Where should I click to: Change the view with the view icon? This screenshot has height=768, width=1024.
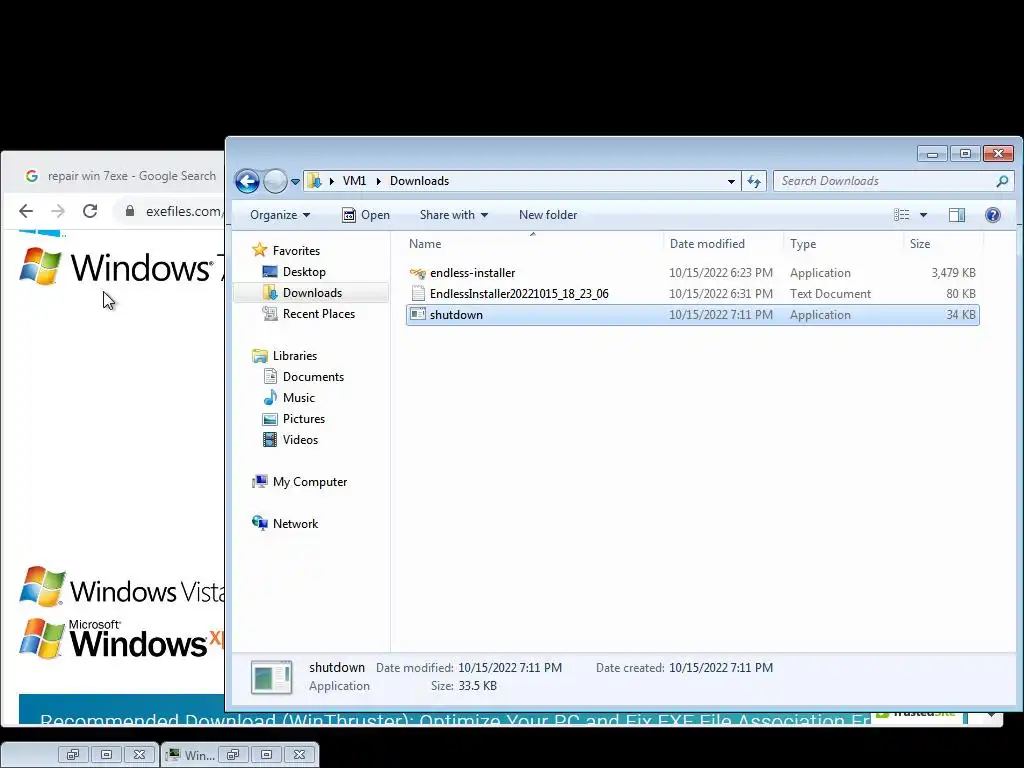tap(901, 215)
